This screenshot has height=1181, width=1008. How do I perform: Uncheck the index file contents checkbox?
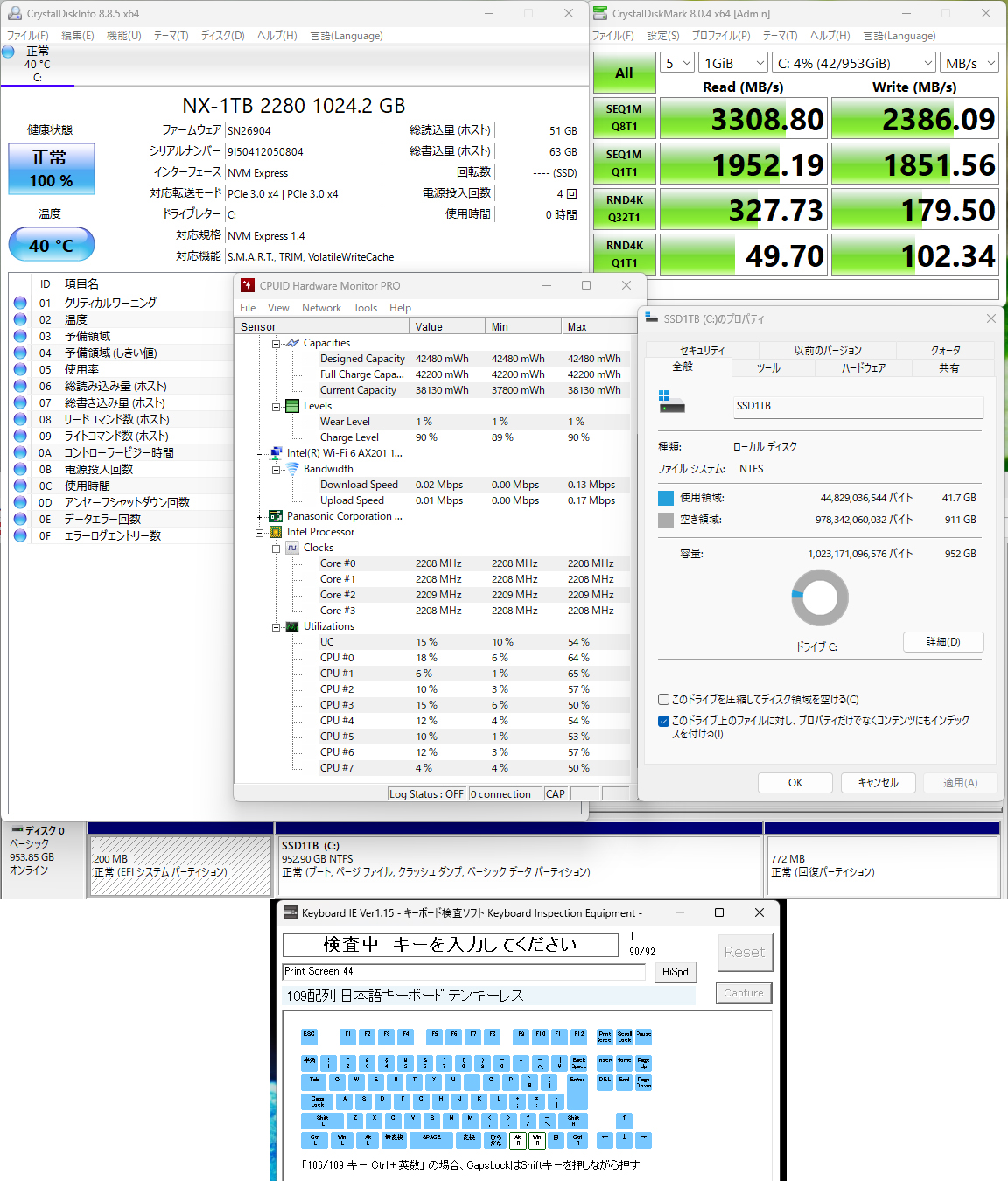(x=664, y=721)
